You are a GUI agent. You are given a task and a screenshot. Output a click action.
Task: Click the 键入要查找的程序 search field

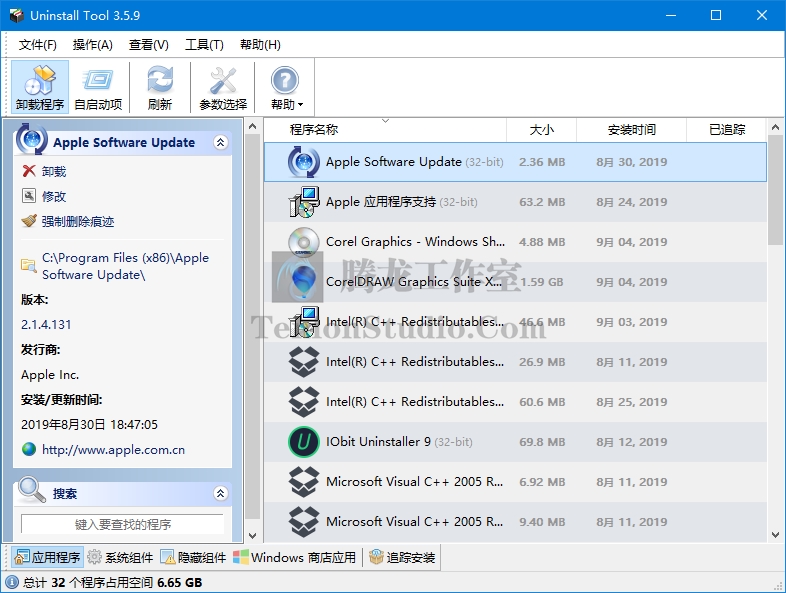(122, 524)
